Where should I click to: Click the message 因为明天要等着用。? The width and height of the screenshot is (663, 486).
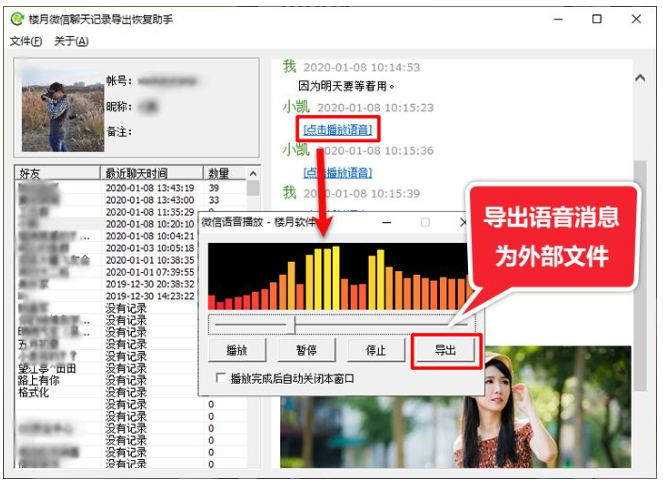(x=346, y=86)
